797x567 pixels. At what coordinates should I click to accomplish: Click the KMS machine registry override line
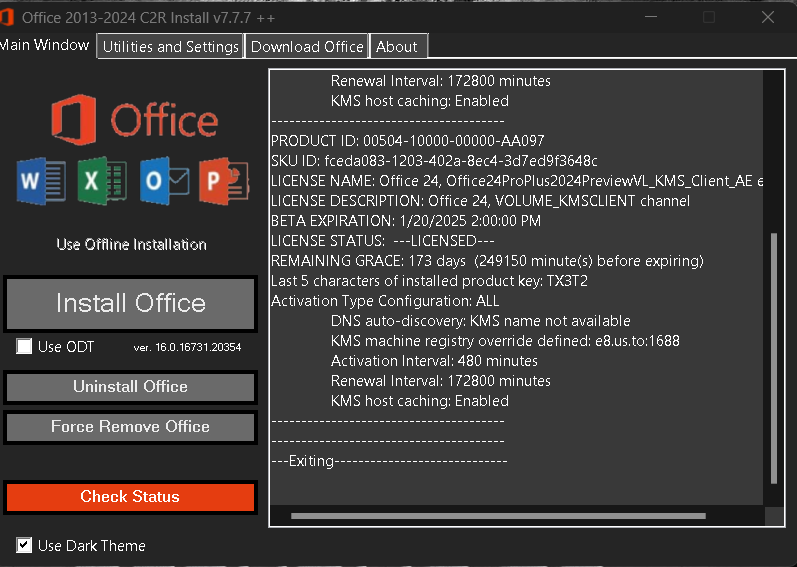click(x=505, y=341)
